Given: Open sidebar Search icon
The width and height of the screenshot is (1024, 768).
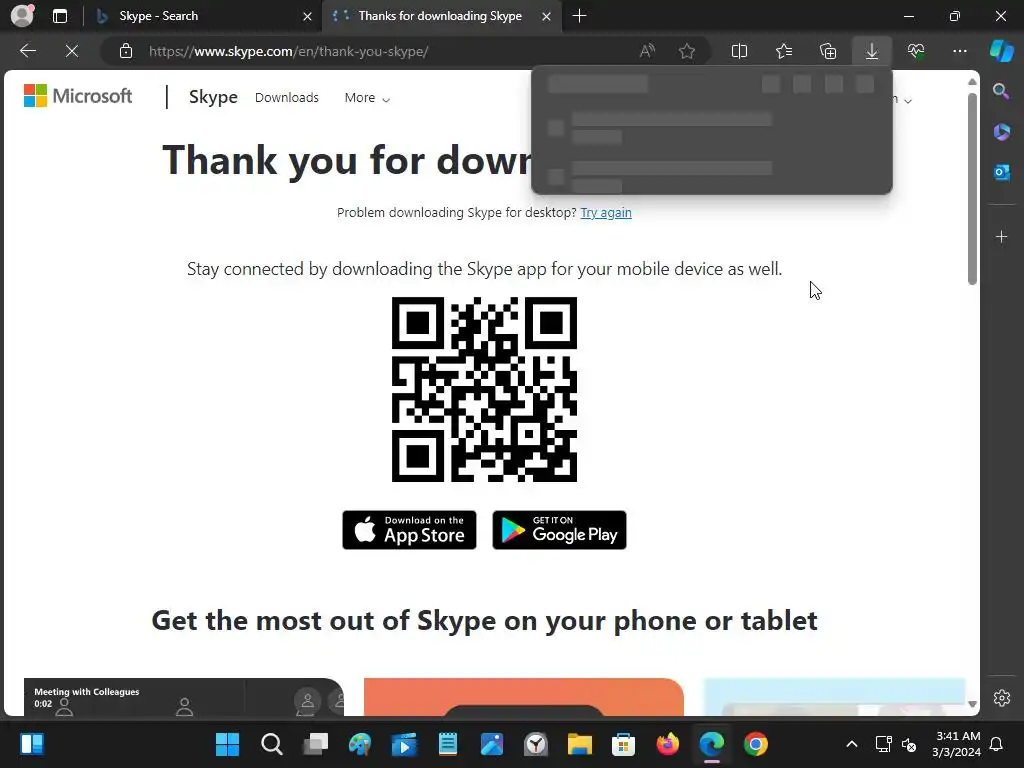Looking at the screenshot, I should click(1001, 91).
